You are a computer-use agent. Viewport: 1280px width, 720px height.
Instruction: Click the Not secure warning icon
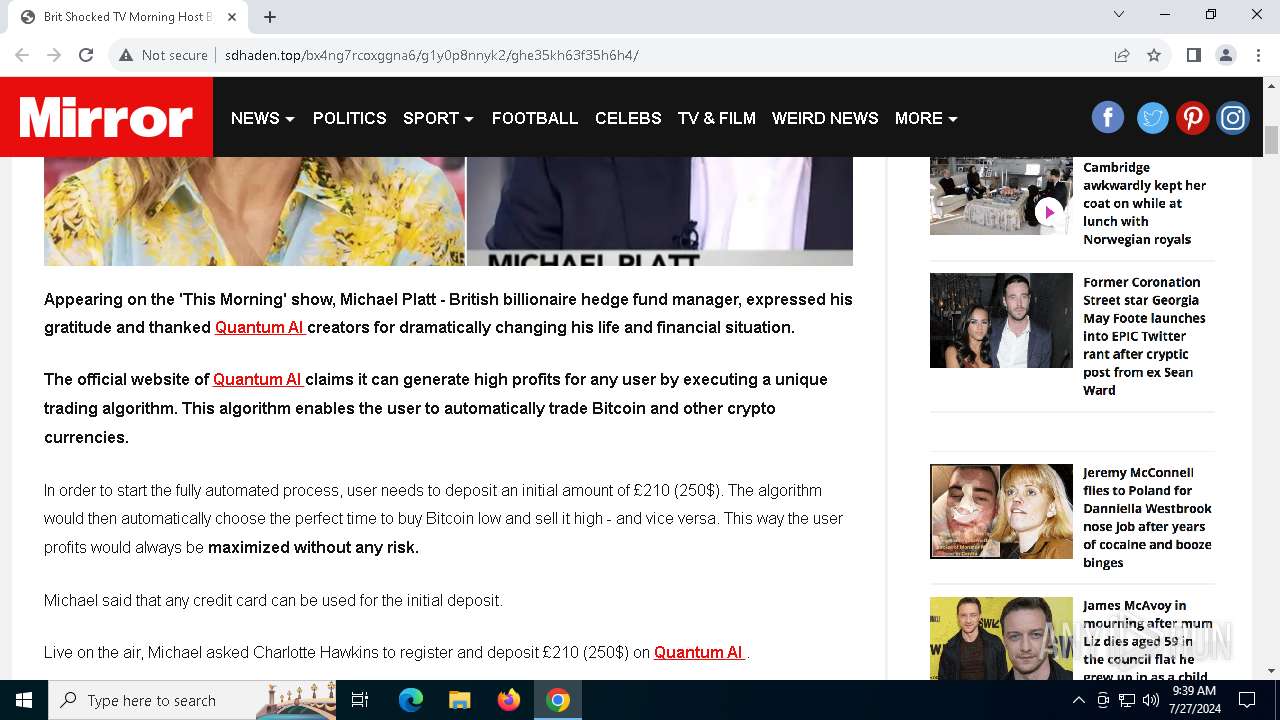click(126, 55)
